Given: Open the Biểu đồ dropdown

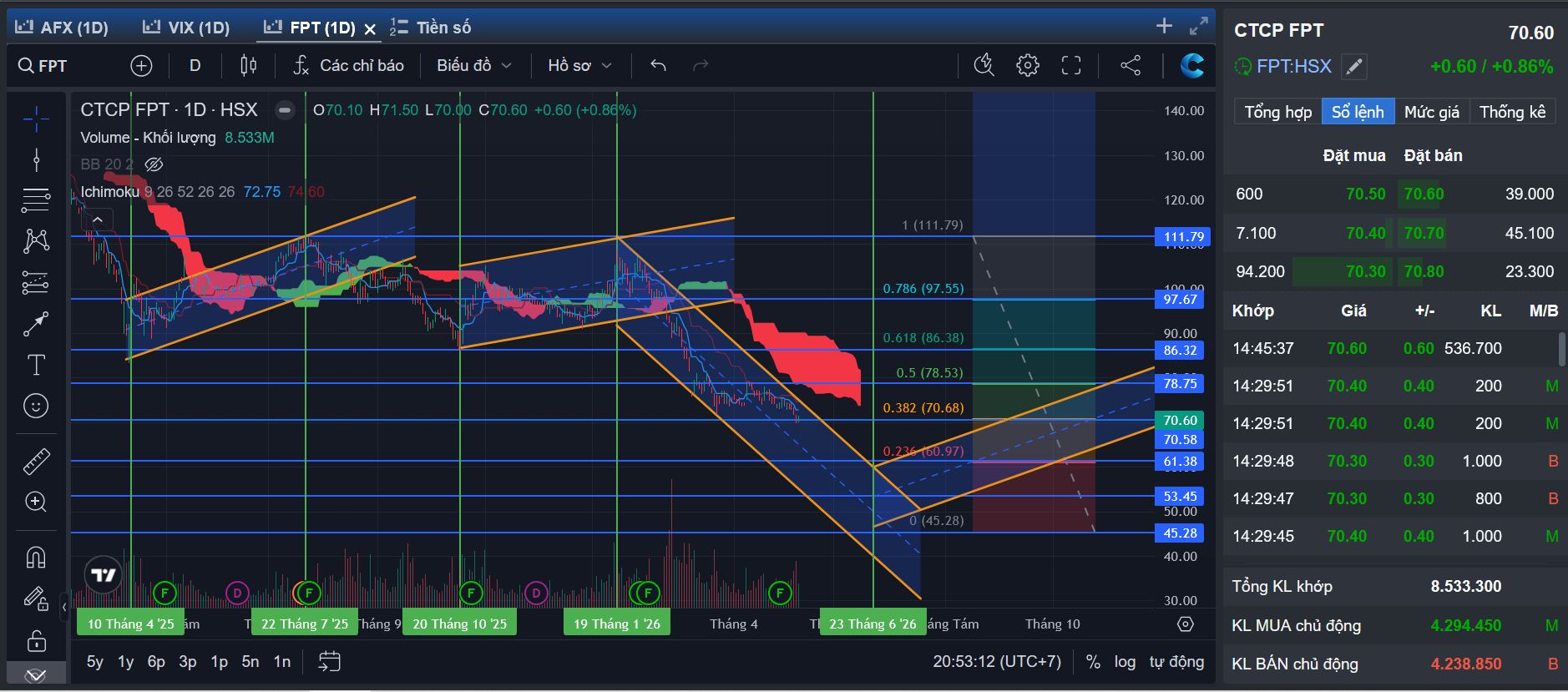Looking at the screenshot, I should tap(474, 66).
